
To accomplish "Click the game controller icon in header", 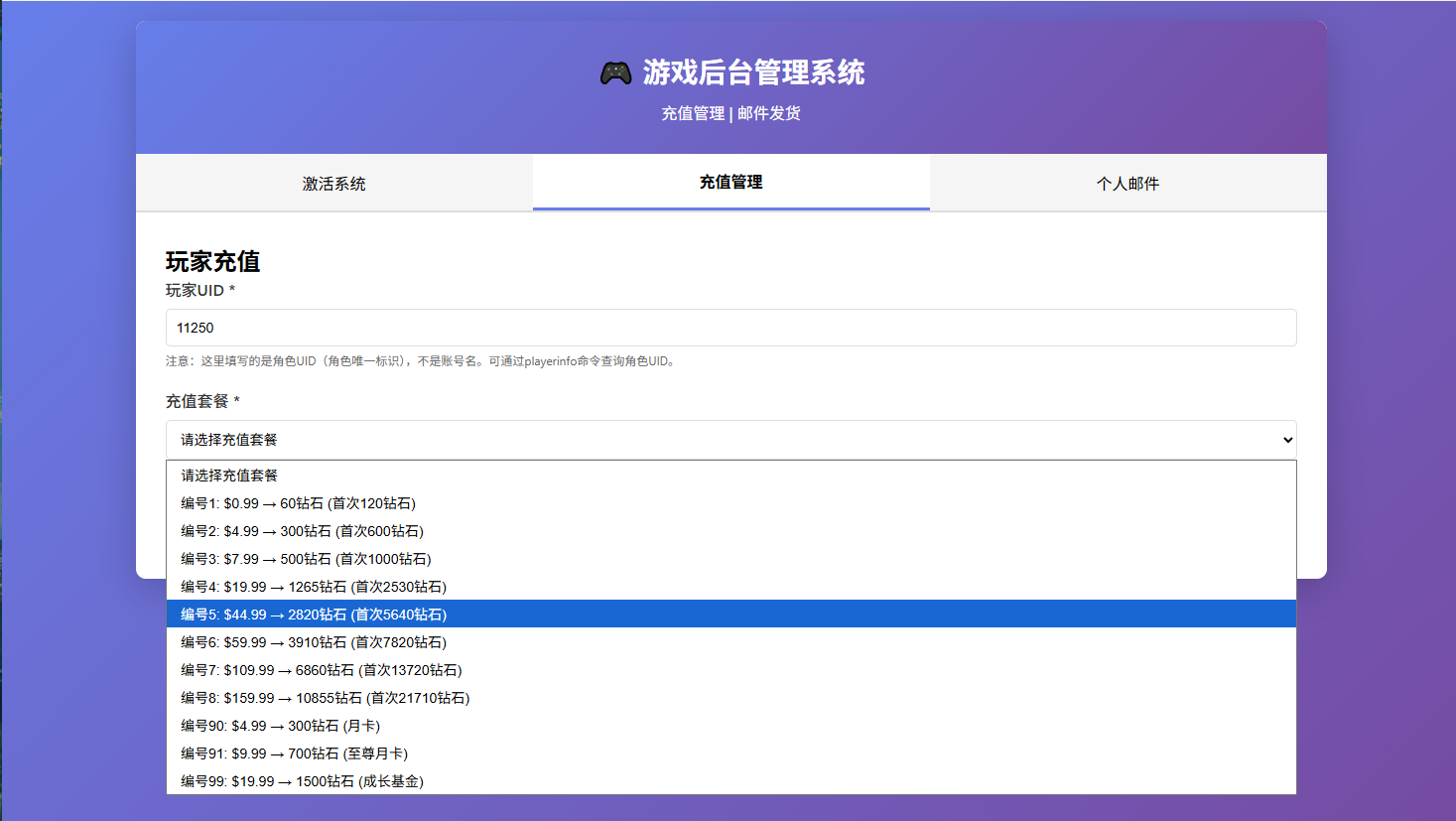I will pos(615,73).
